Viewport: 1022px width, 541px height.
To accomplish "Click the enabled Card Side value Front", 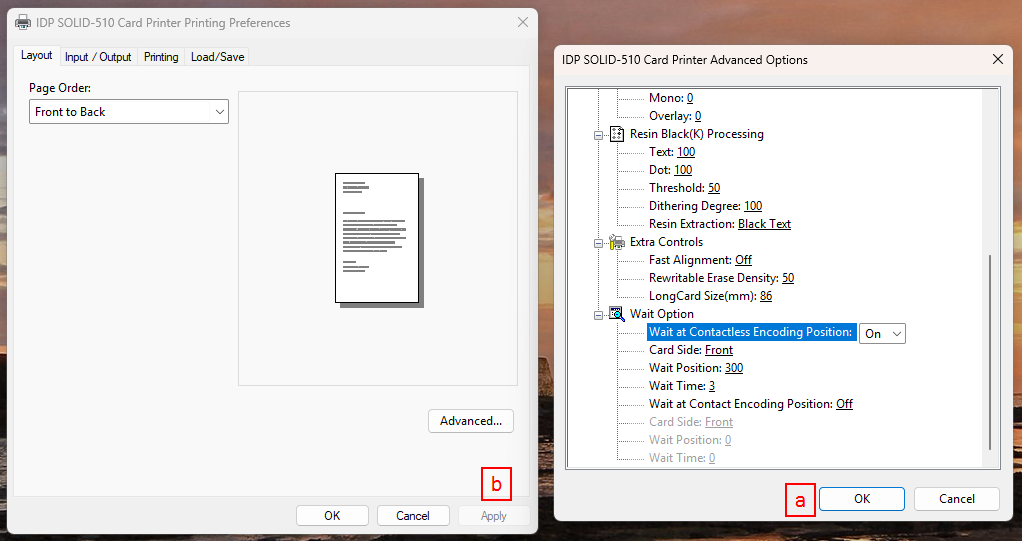I will (718, 350).
